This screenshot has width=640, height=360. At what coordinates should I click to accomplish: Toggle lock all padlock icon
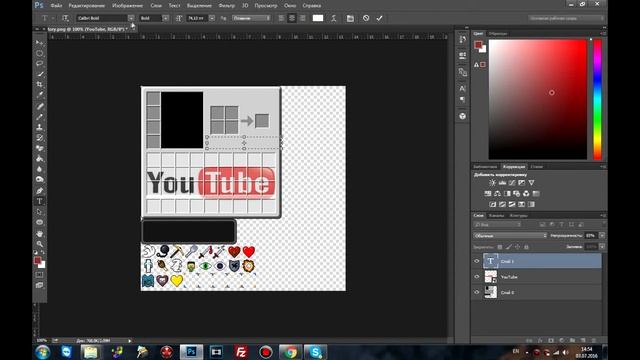pos(526,247)
